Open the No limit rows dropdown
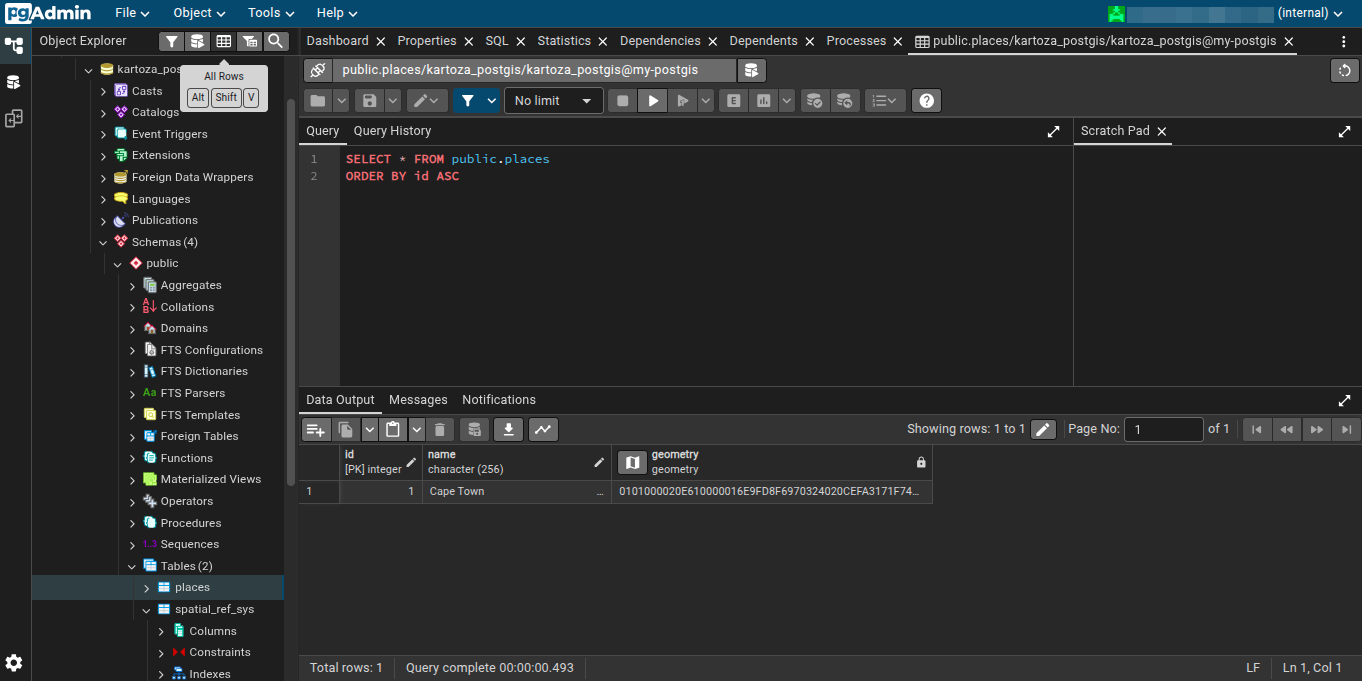1362x681 pixels. 554,101
